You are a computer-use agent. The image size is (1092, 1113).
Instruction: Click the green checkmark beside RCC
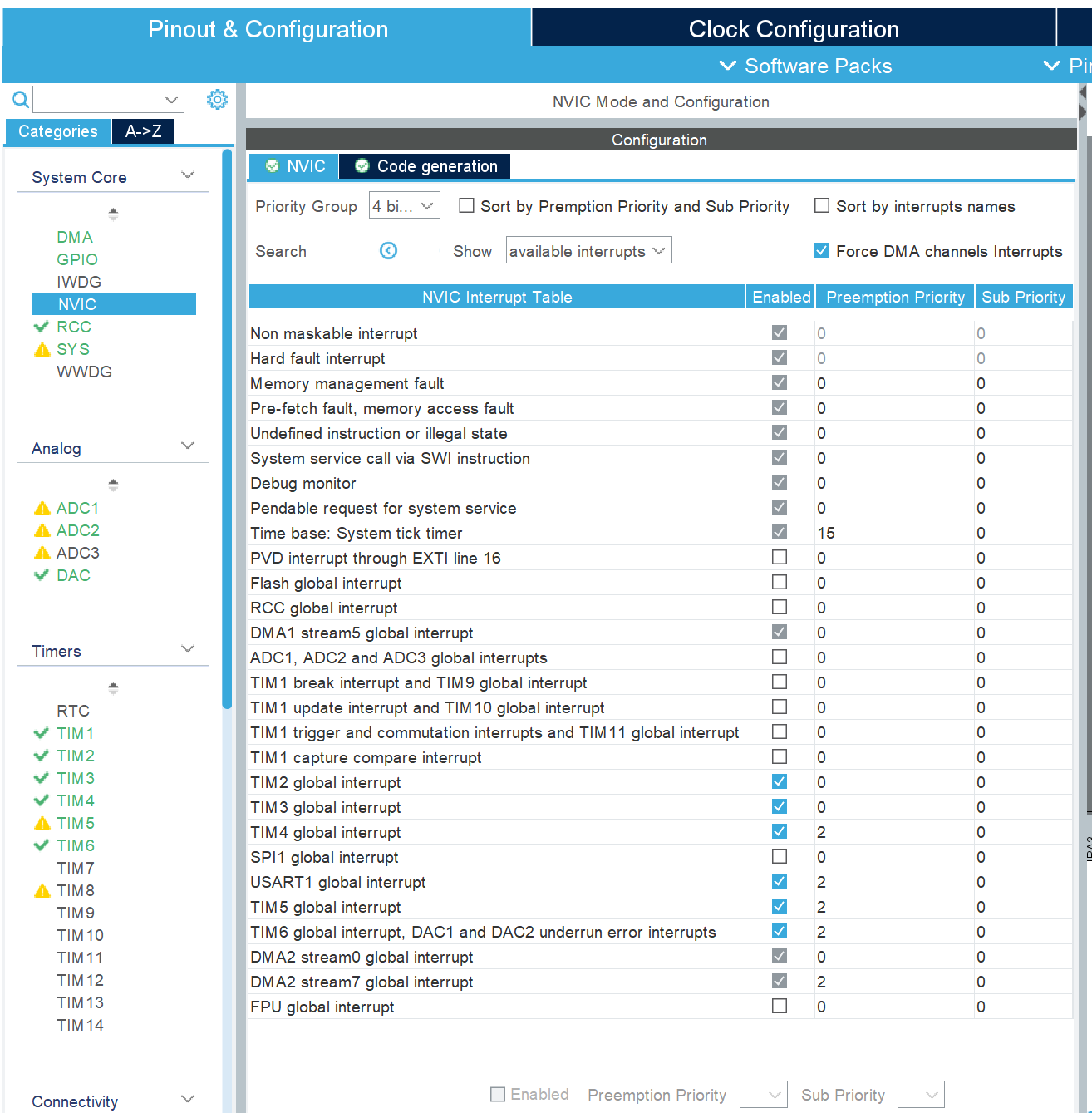[42, 327]
